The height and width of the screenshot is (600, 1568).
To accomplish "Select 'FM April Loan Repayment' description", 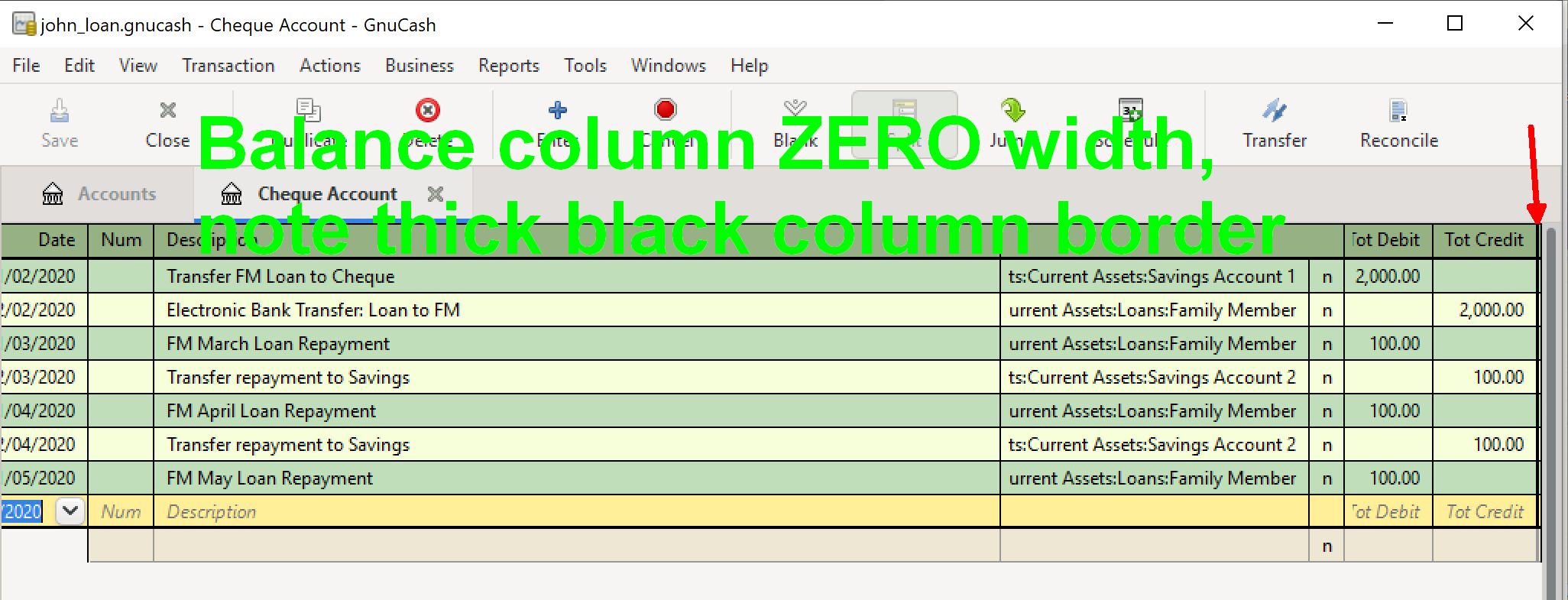I will [271, 411].
